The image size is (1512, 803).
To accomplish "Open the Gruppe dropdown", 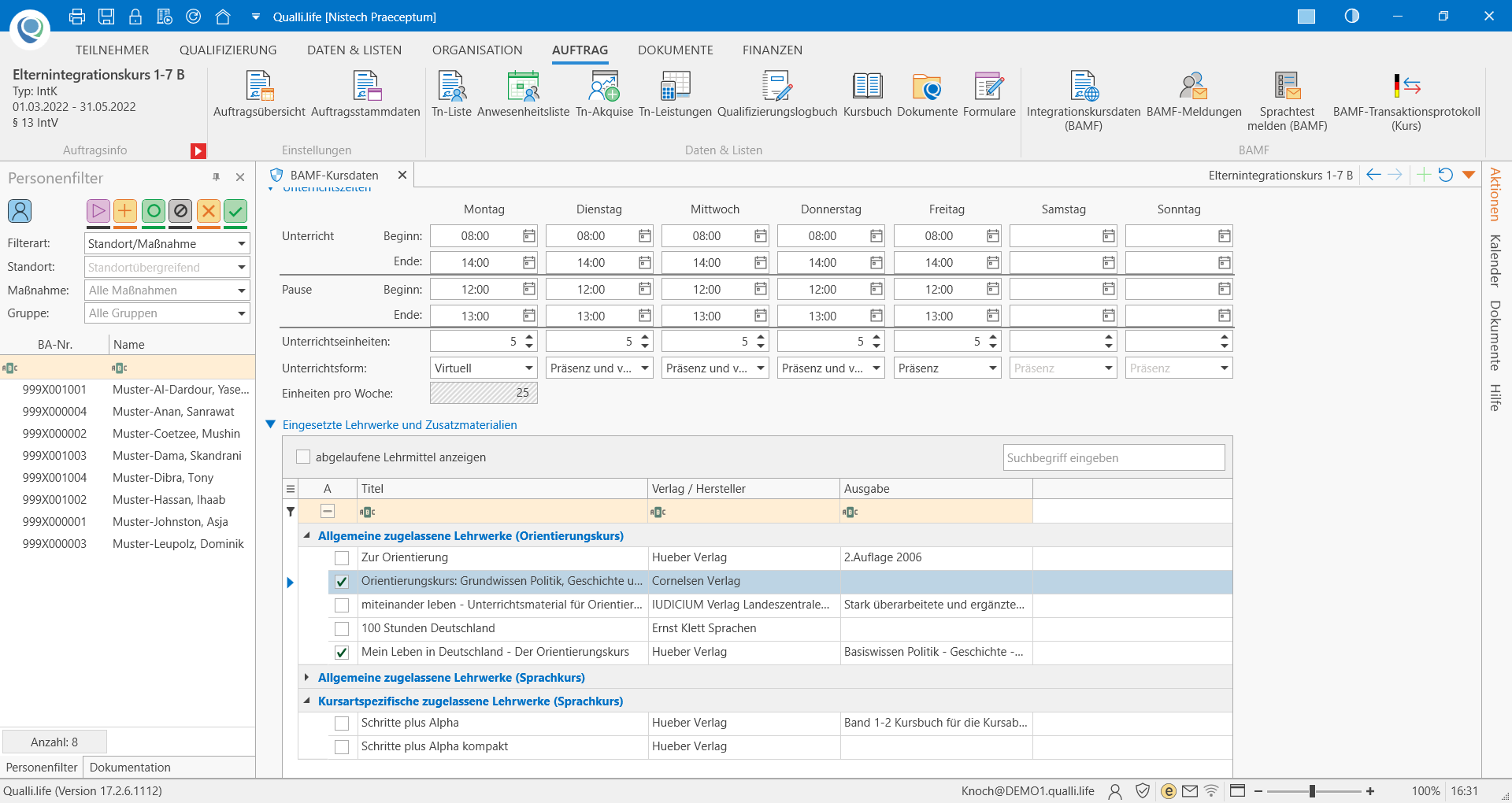I will tap(242, 313).
